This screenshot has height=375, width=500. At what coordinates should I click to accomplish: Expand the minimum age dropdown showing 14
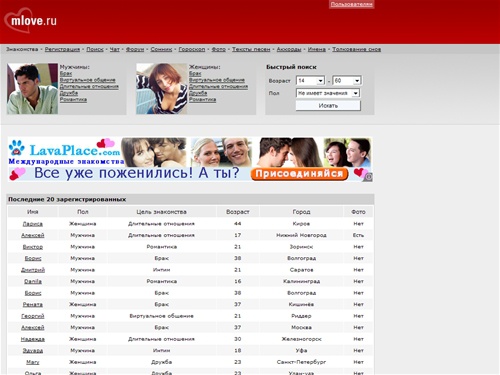310,81
